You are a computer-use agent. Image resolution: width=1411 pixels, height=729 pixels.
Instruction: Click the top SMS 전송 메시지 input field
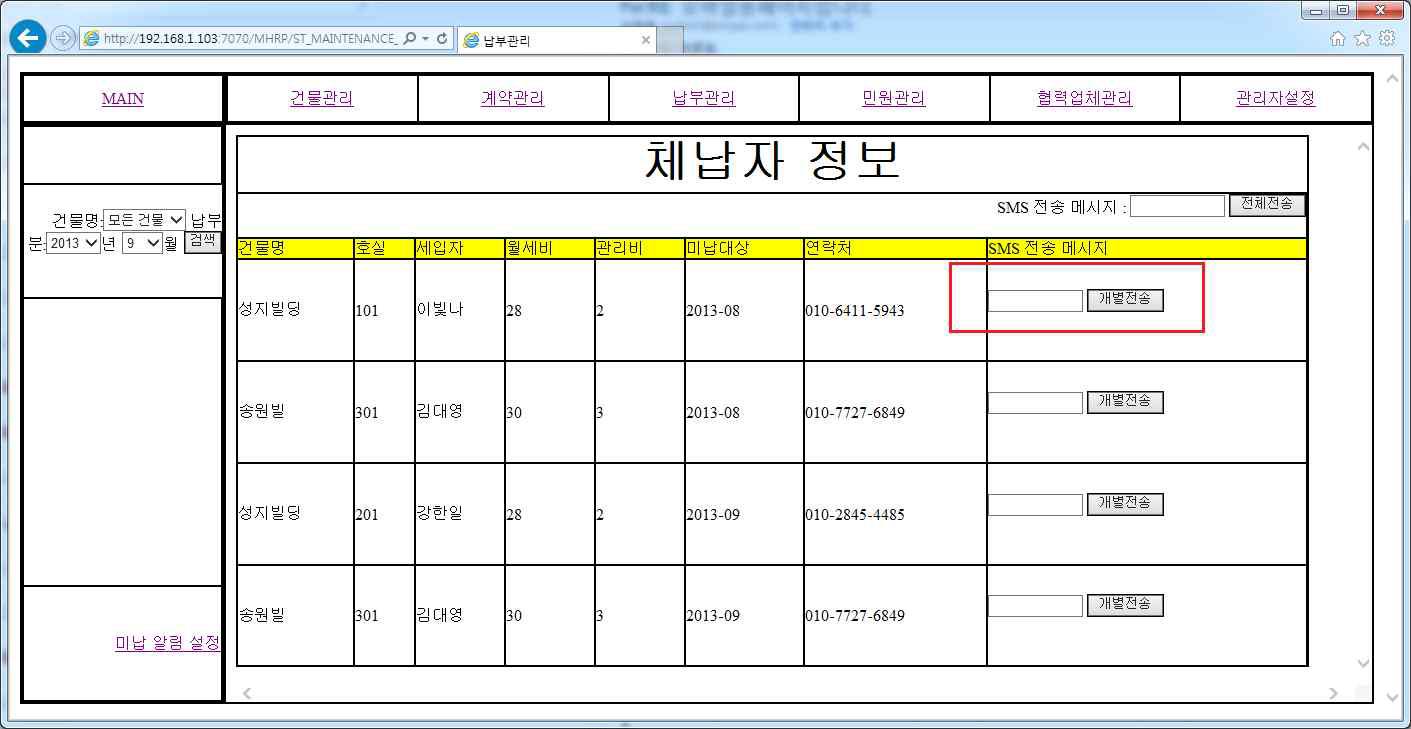[x=1177, y=206]
